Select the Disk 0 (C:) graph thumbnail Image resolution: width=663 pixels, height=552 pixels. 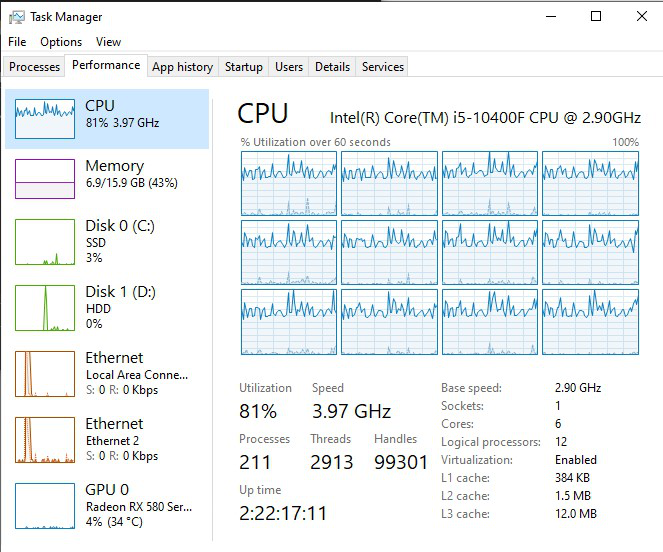45,243
